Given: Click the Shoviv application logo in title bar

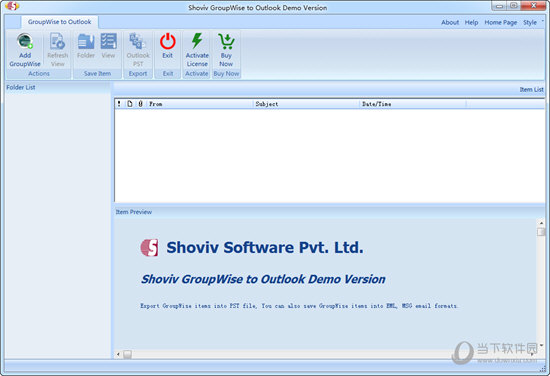Looking at the screenshot, I should coord(12,6).
